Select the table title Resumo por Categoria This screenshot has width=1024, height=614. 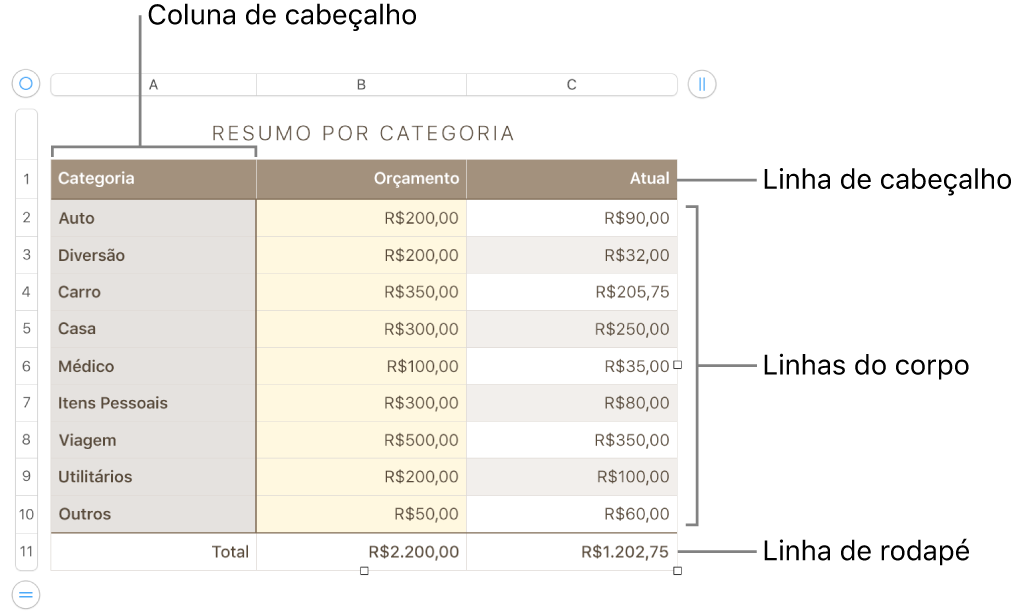361,131
